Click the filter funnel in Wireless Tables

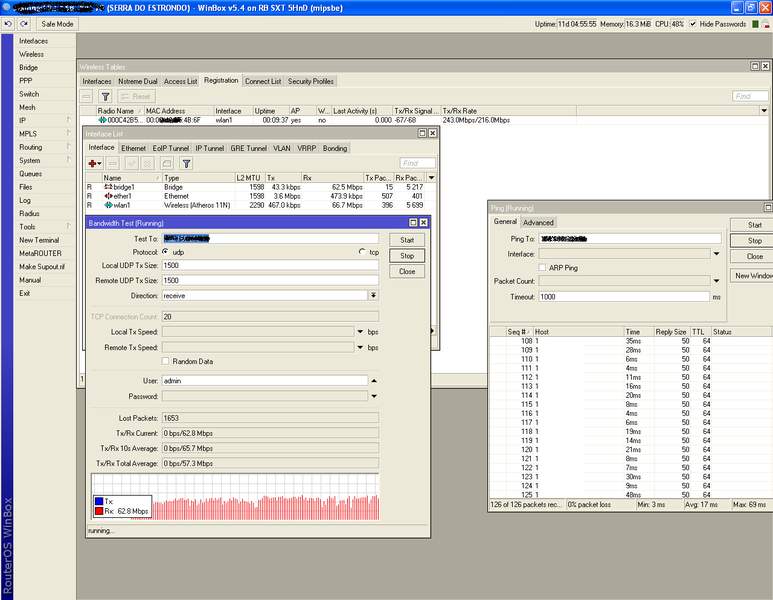[105, 96]
